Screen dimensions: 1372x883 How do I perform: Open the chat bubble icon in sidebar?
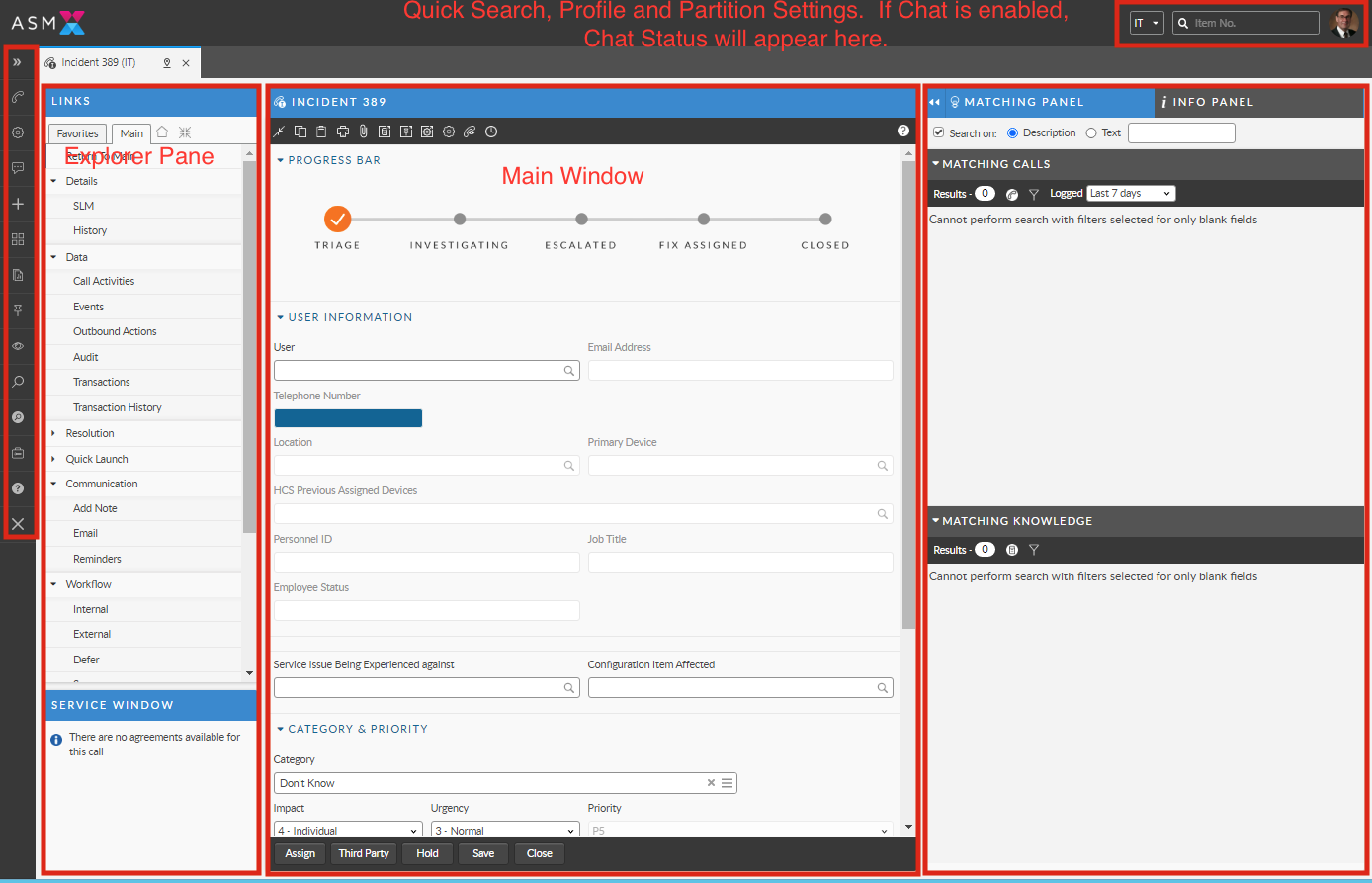(x=18, y=168)
